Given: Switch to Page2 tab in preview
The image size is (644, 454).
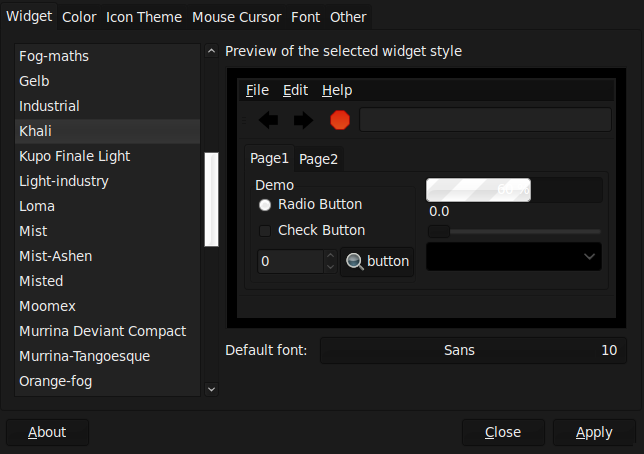Looking at the screenshot, I should (318, 159).
